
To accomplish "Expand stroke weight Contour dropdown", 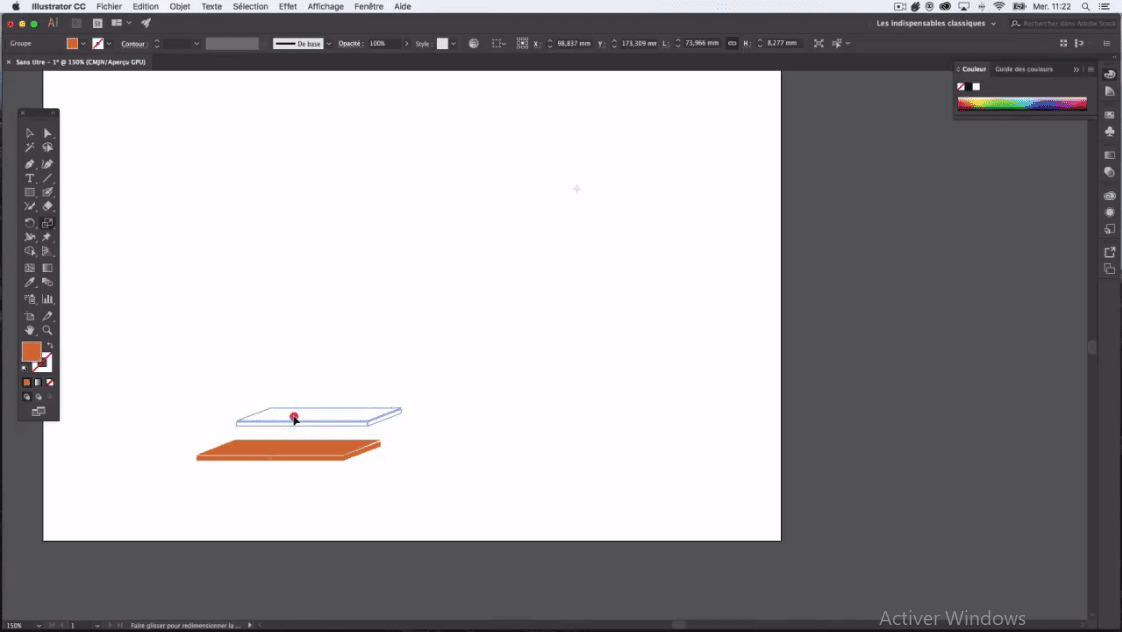I will (x=197, y=44).
